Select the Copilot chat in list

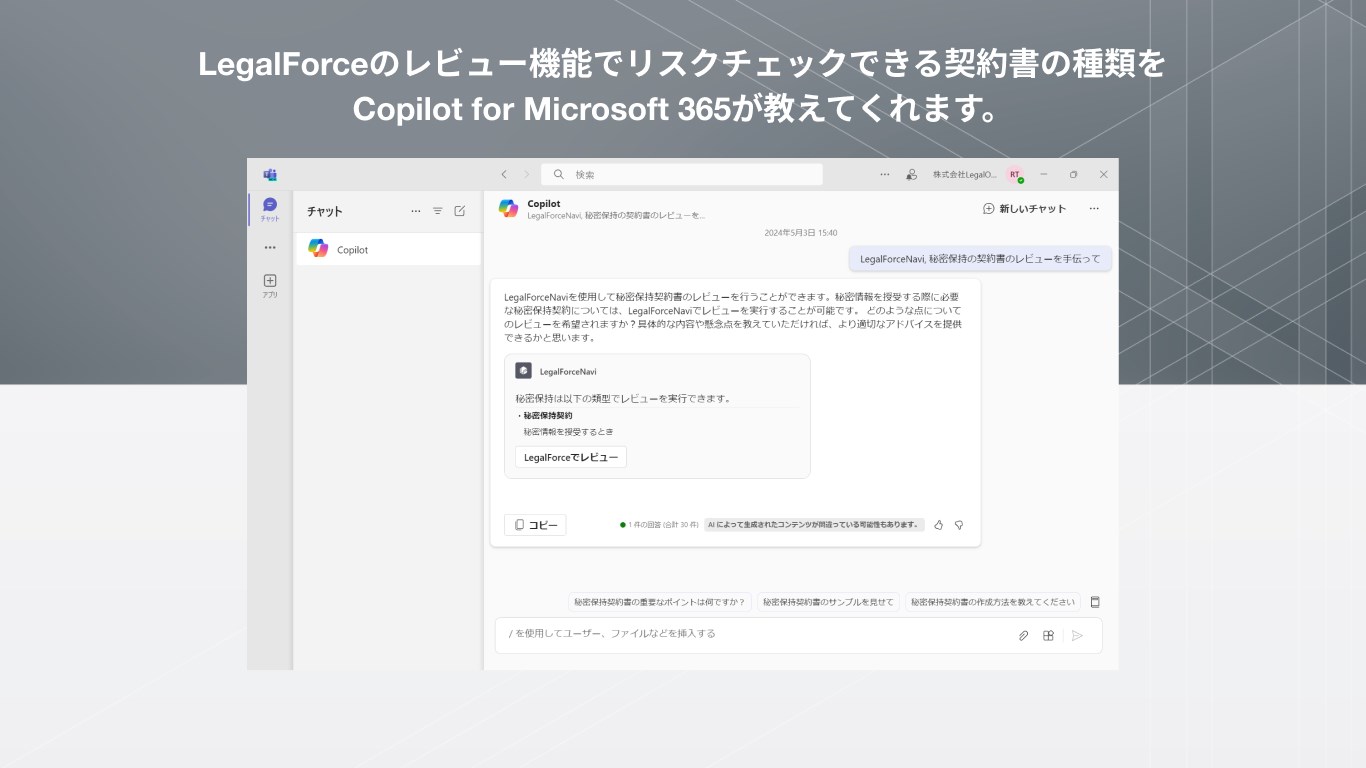coord(388,249)
